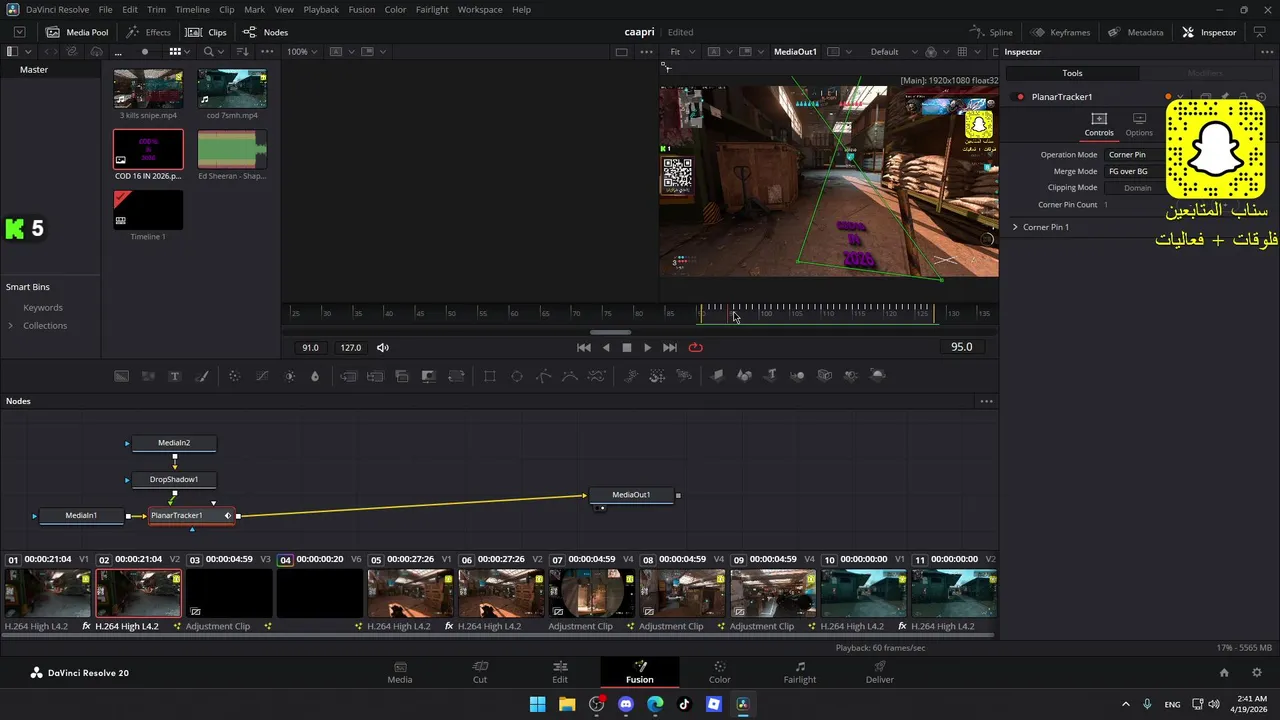Image resolution: width=1280 pixels, height=720 pixels.
Task: Select the Keywords smart bin
Action: point(43,308)
